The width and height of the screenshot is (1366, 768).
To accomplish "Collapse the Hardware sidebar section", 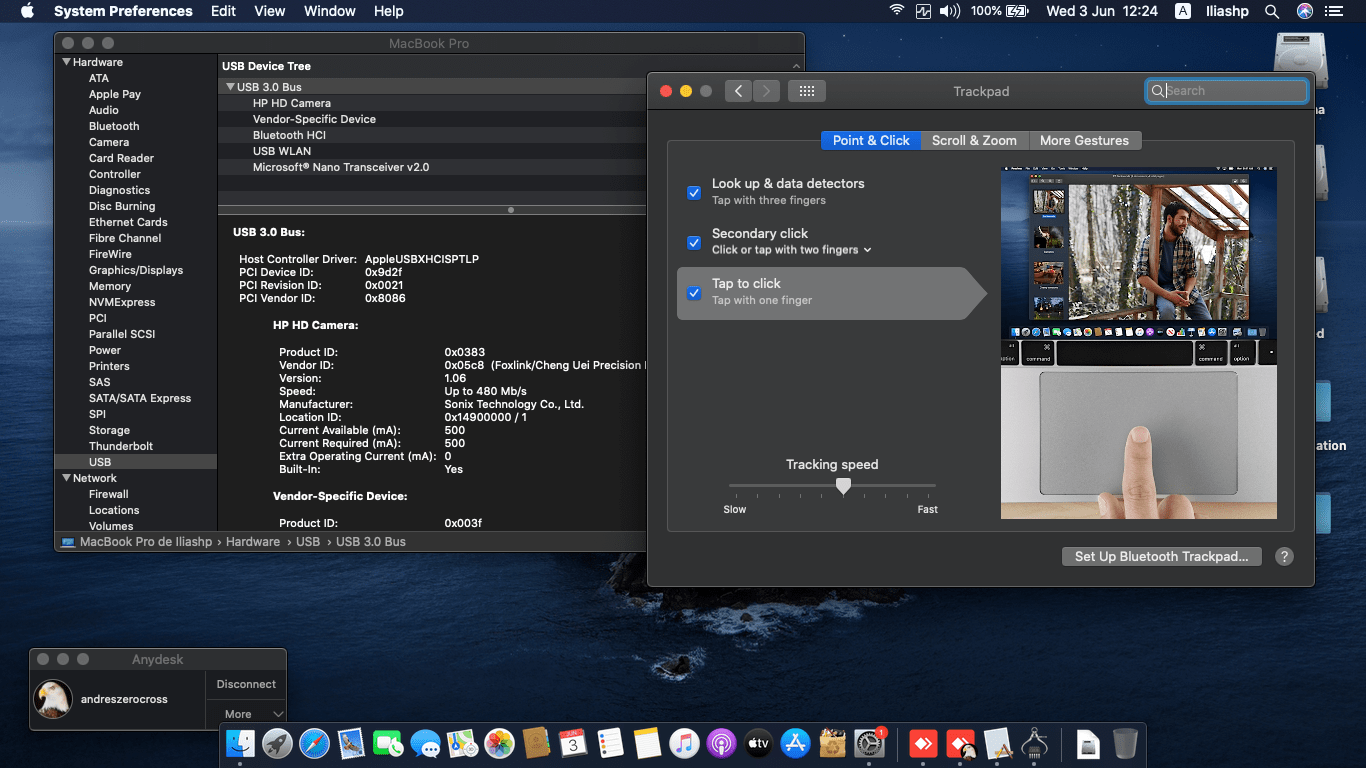I will (64, 62).
